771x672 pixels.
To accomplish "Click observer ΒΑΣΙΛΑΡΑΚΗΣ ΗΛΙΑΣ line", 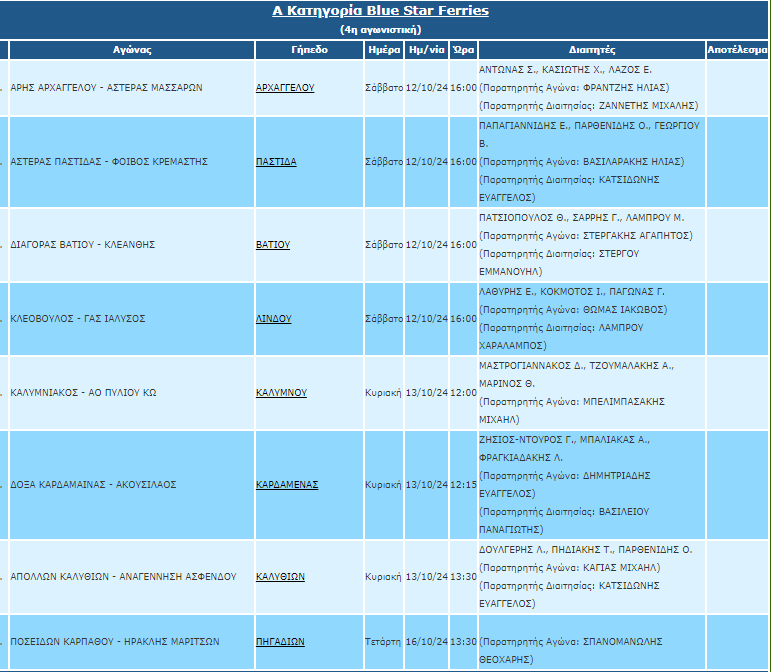I will [x=582, y=162].
